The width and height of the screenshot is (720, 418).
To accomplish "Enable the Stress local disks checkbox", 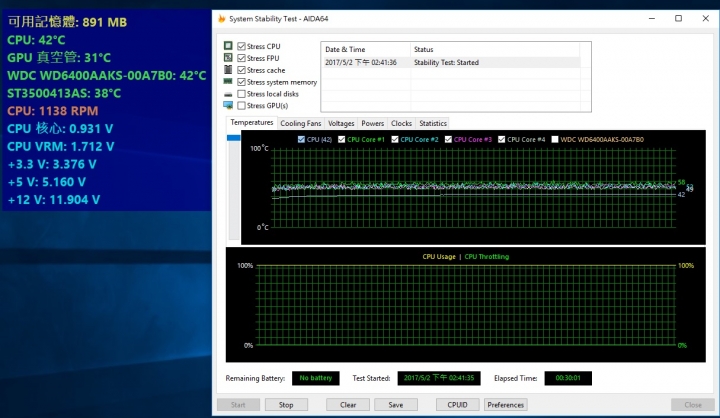I will tap(242, 94).
